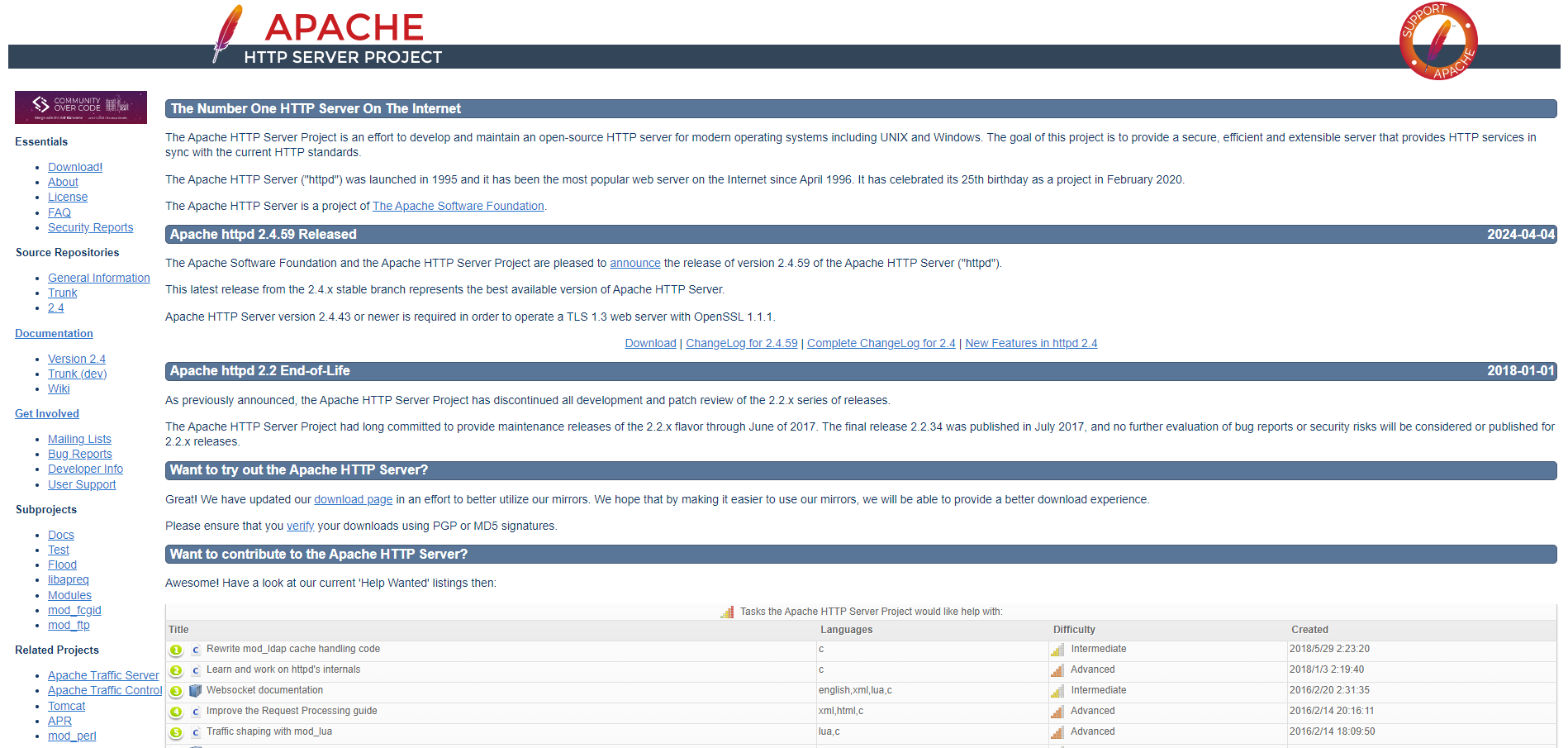This screenshot has height=748, width=1568.
Task: Visit The Apache Software Foundation link
Action: (458, 206)
